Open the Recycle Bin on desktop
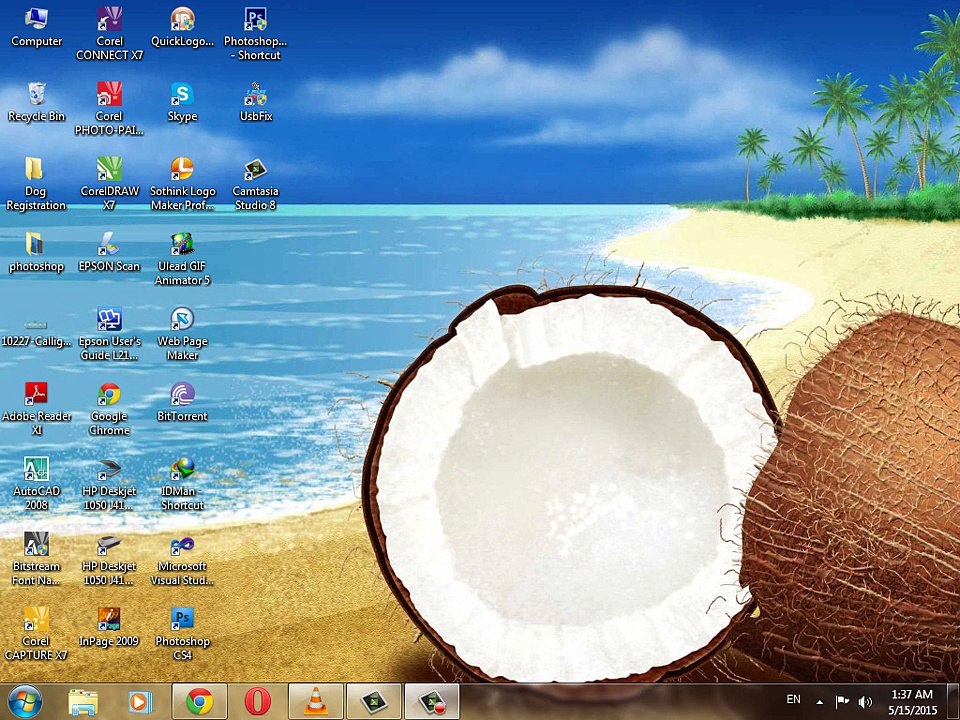The width and height of the screenshot is (960, 720). tap(36, 96)
